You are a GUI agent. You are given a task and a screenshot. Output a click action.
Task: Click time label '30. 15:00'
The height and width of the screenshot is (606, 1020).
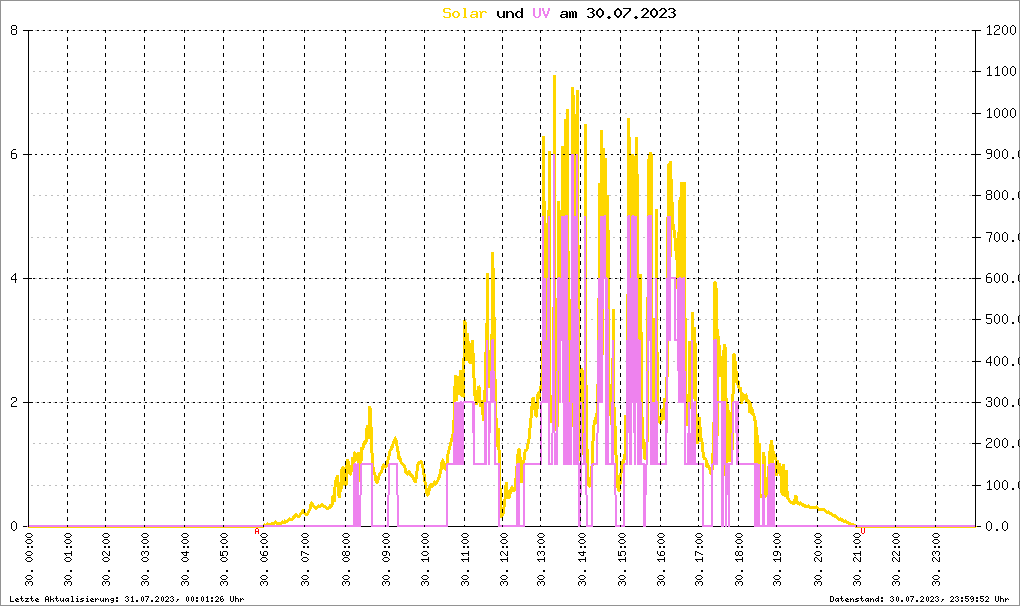pos(621,559)
